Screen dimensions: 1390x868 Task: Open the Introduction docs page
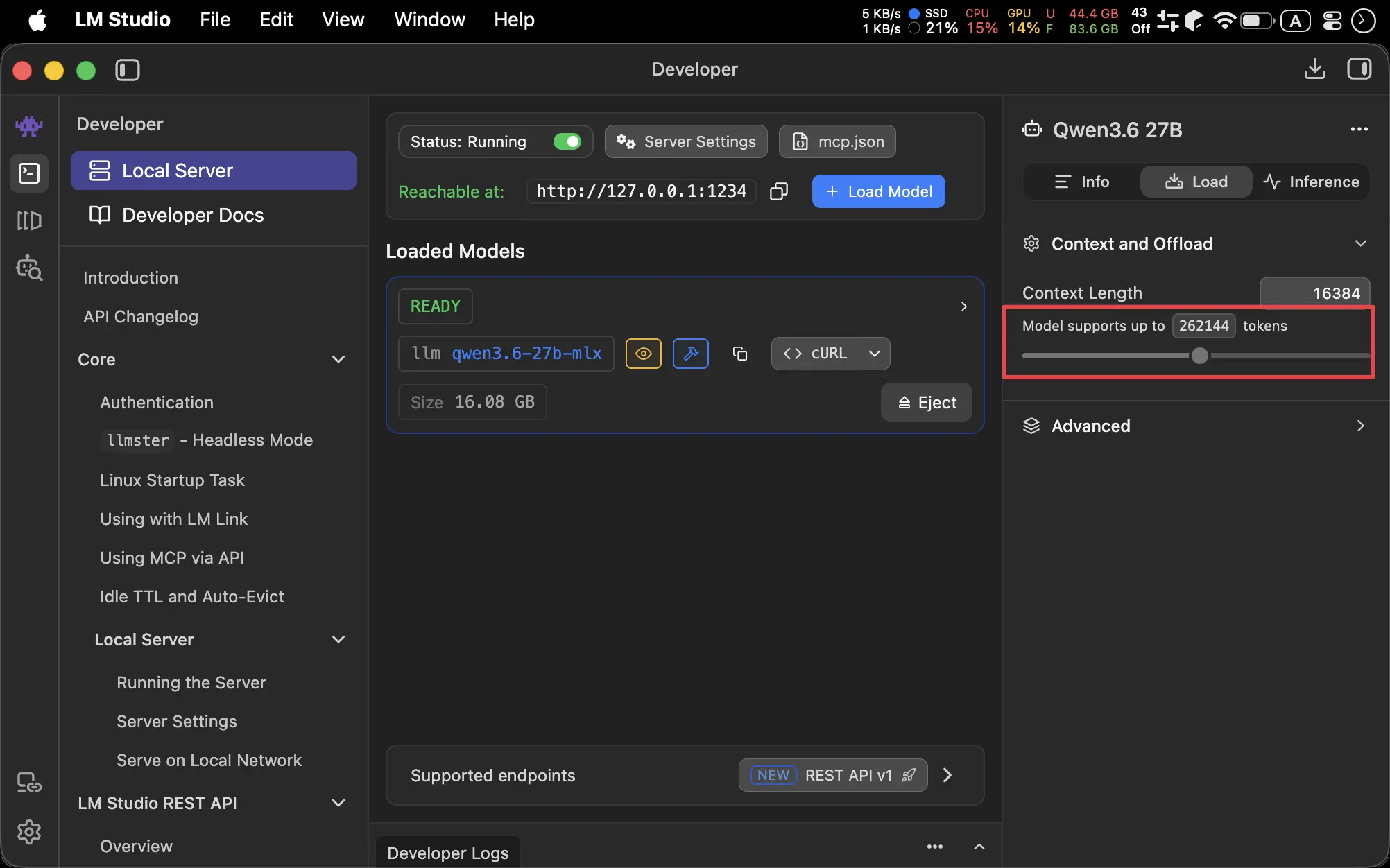pyautogui.click(x=130, y=277)
